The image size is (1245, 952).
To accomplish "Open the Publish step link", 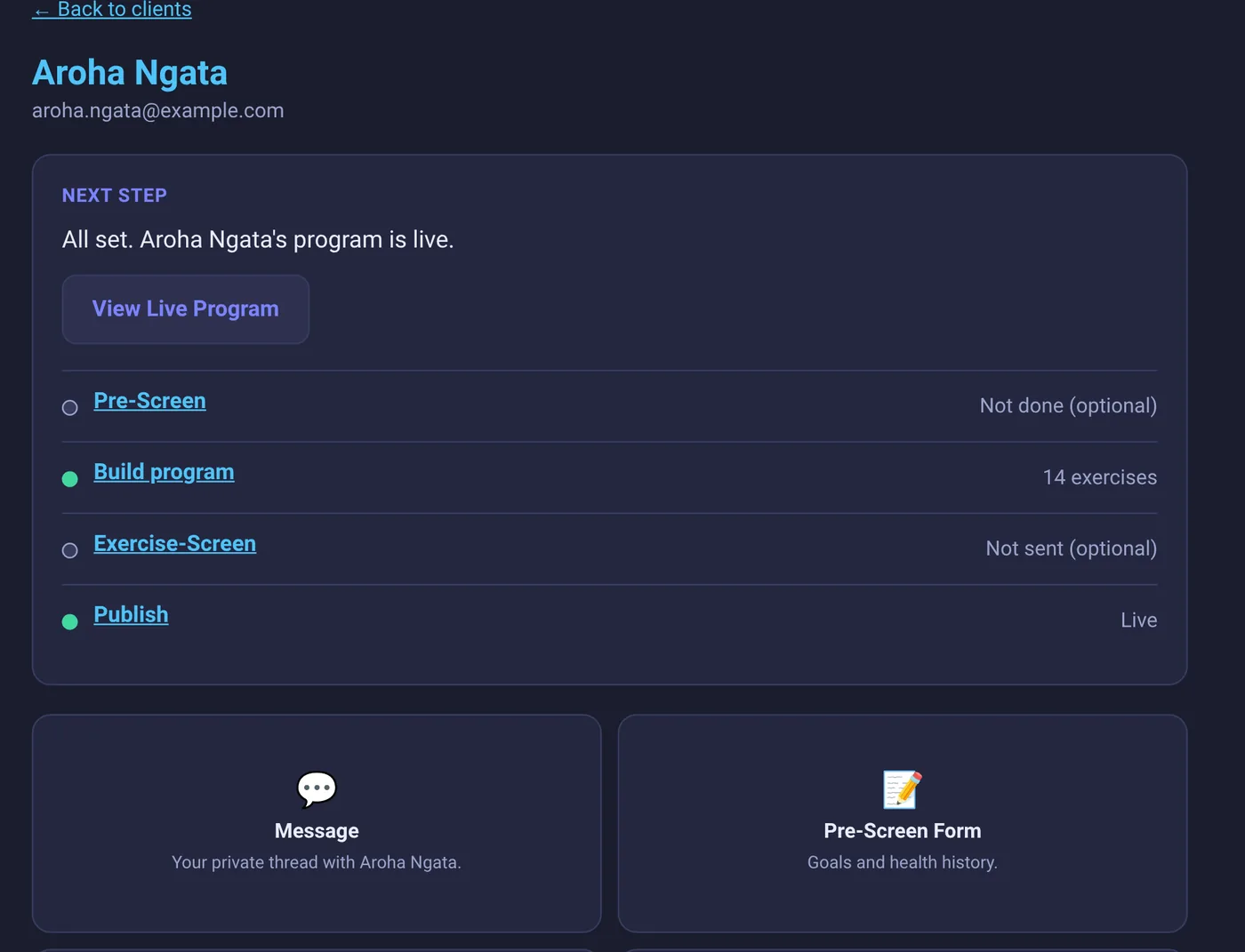I will click(x=131, y=614).
